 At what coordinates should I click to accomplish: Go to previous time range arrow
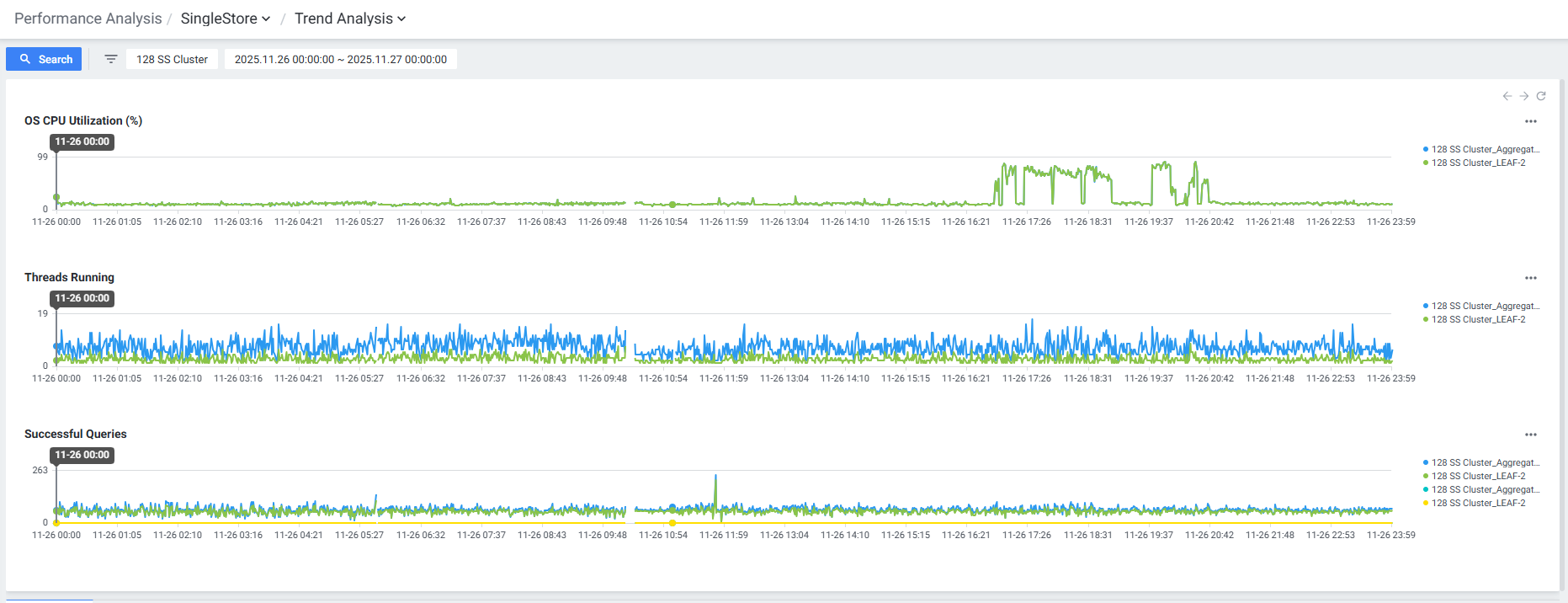click(x=1507, y=96)
